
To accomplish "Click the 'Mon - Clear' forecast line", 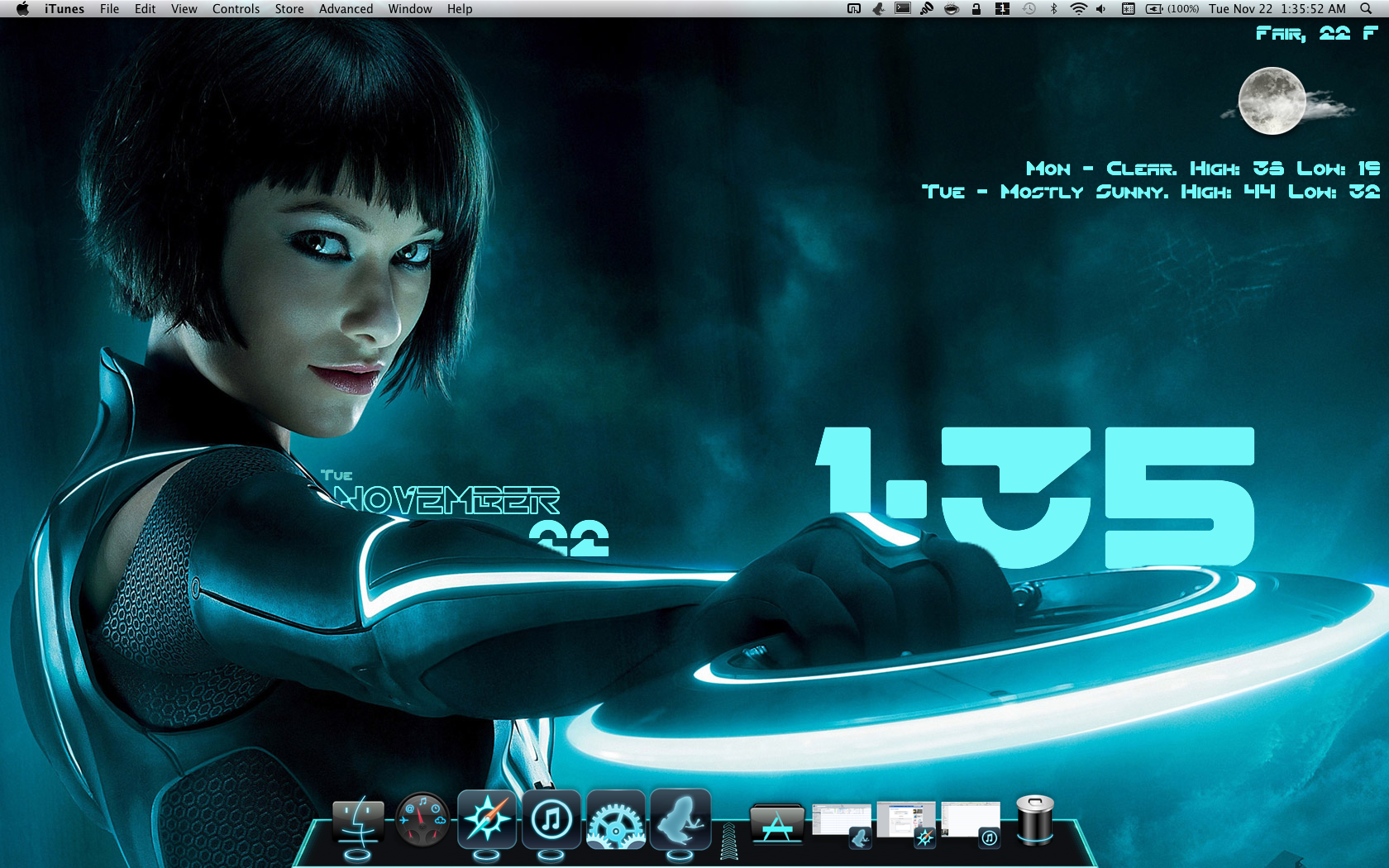I will [1203, 169].
